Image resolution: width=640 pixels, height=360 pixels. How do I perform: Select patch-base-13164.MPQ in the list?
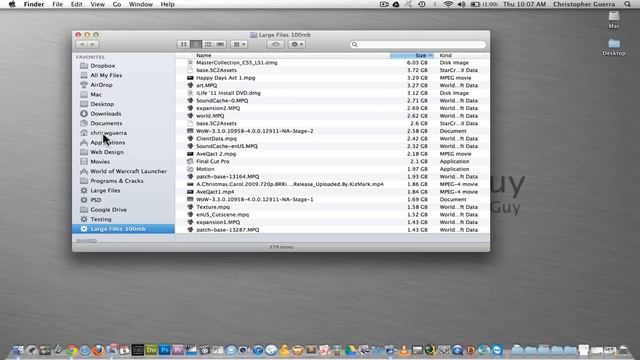point(332,177)
